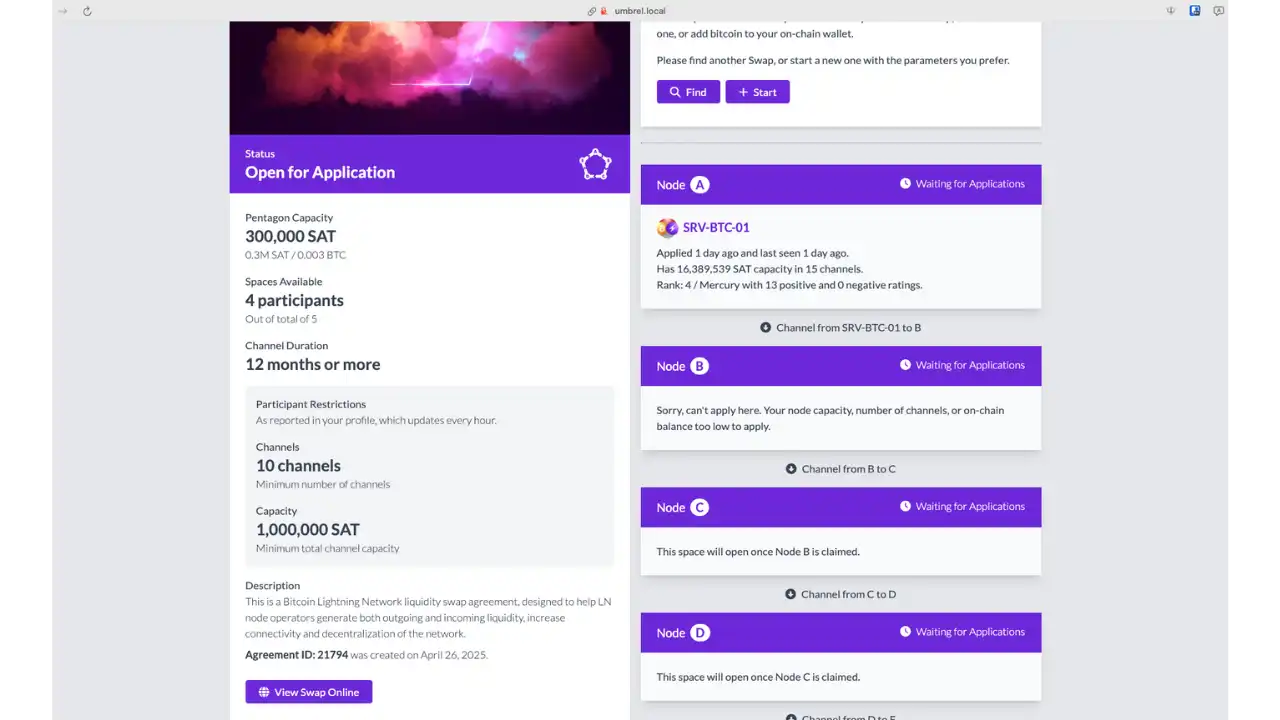Select the circled letter B badge on Node B

pos(699,366)
